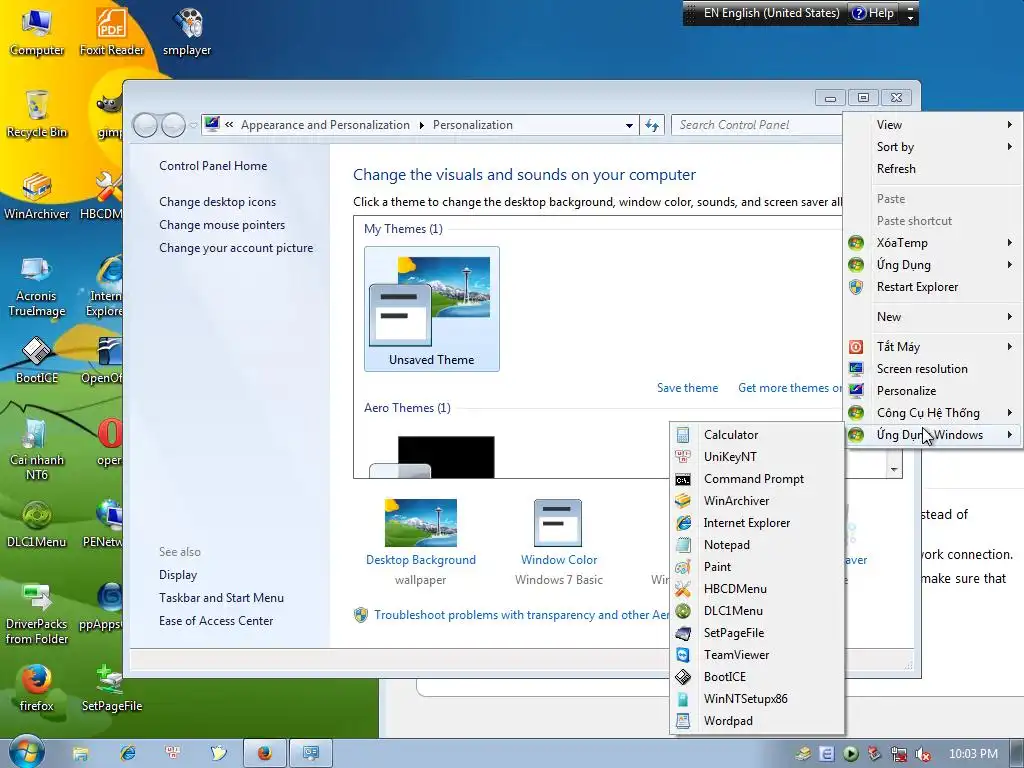
Task: Click Change mouse pointers link
Action: coord(222,225)
